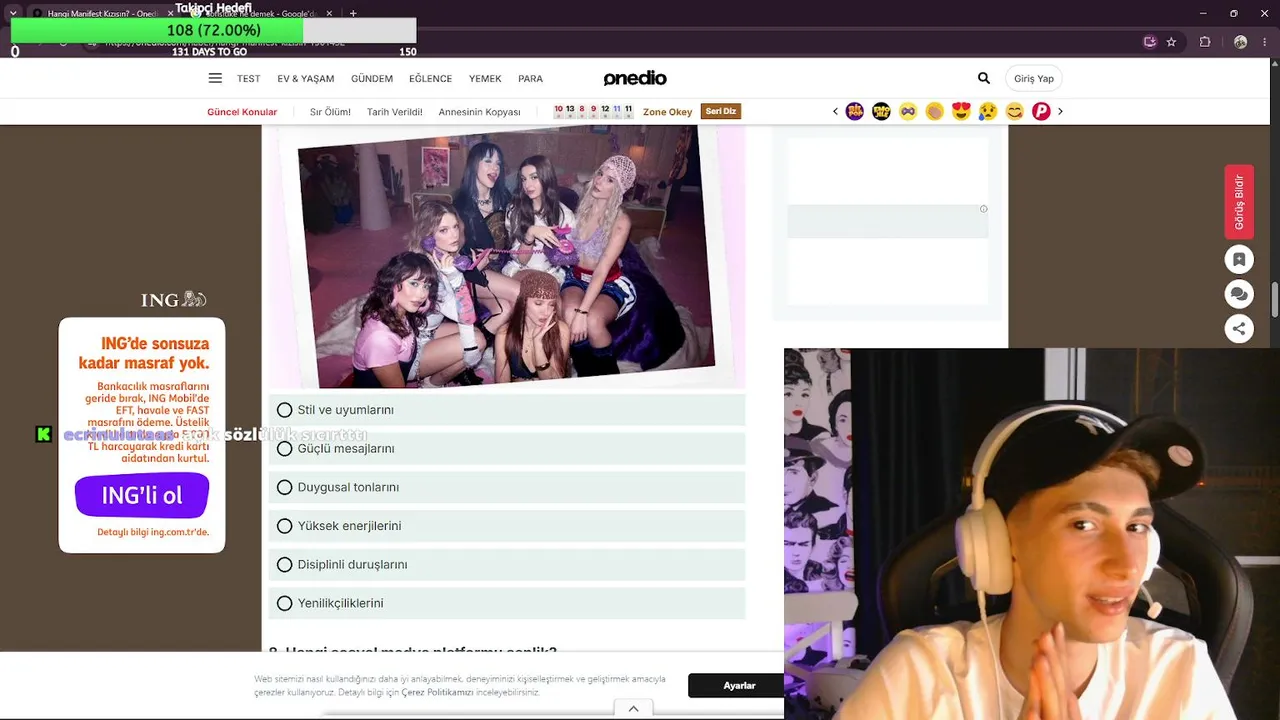This screenshot has width=1280, height=720.
Task: Click the crying sad emoji icon
Action: 988,111
